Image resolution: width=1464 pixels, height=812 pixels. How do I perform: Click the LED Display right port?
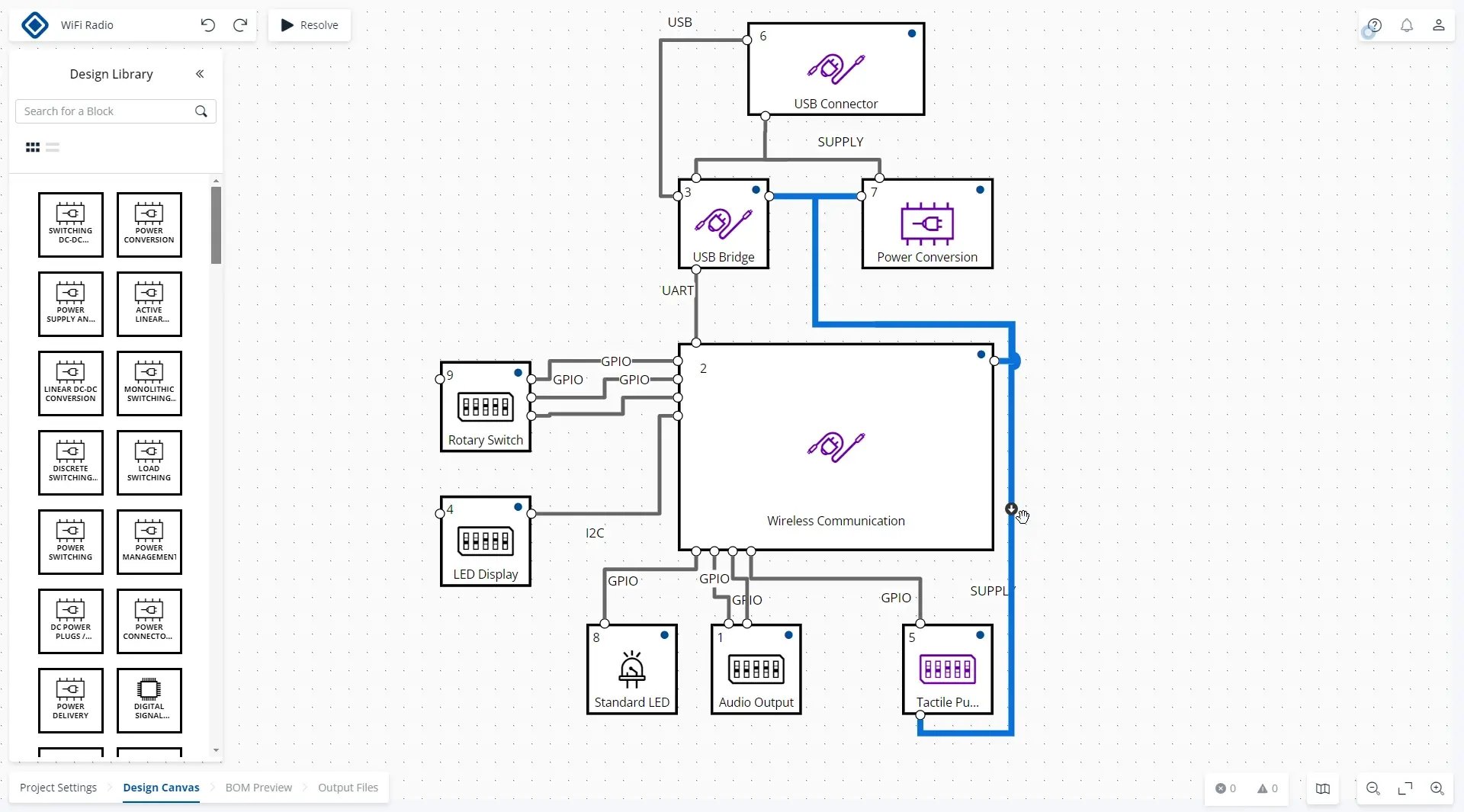click(x=531, y=514)
